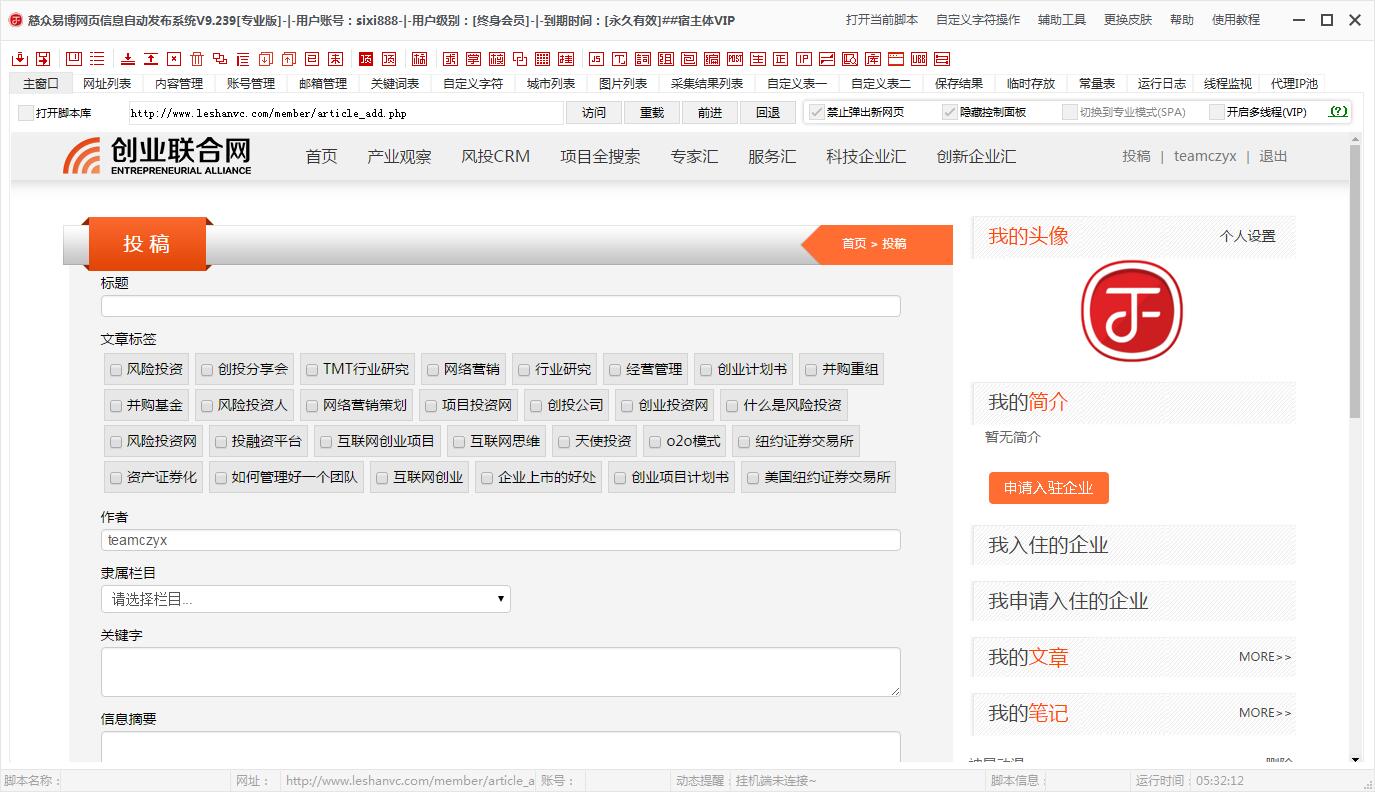Open the 辅助工具 menu
Image resolution: width=1375 pixels, height=792 pixels.
tap(1062, 19)
